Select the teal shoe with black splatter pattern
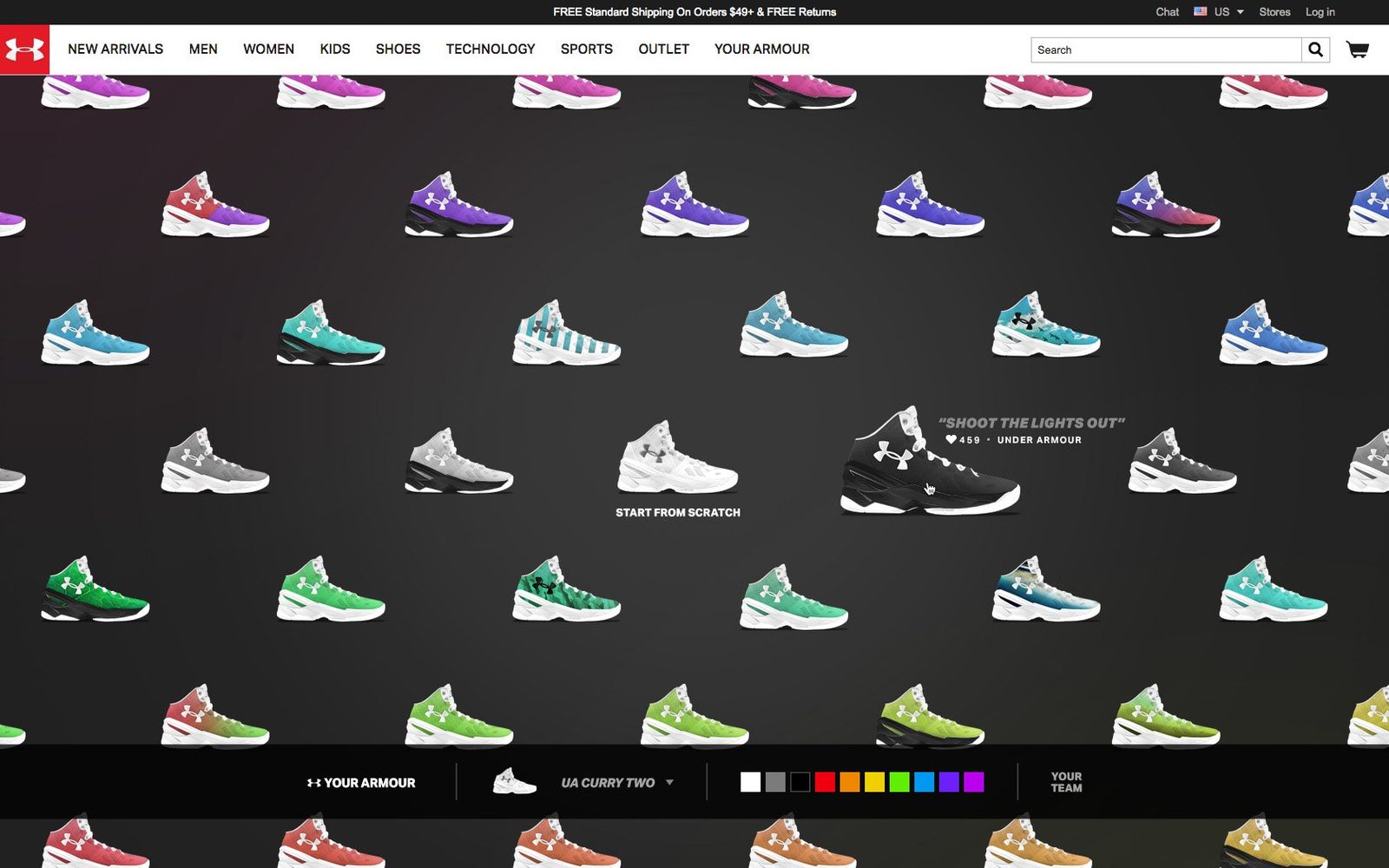Viewport: 1389px width, 868px height. (1046, 325)
